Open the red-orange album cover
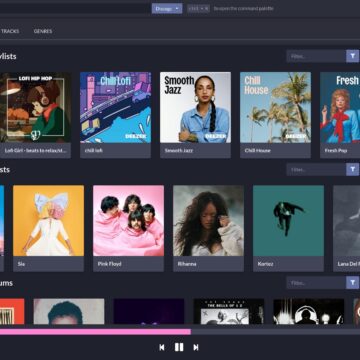 click(x=12, y=311)
